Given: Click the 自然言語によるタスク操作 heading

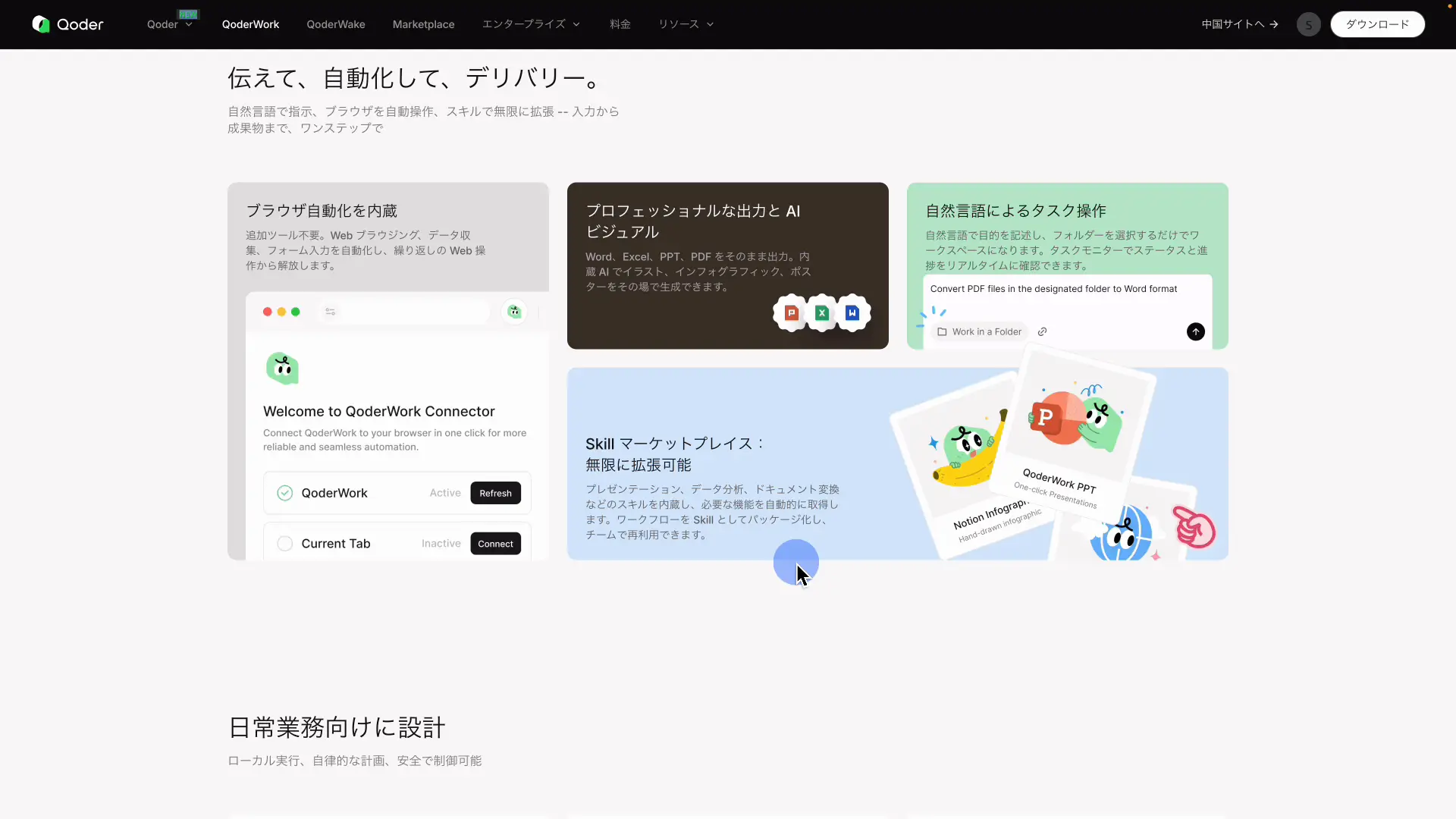Looking at the screenshot, I should 1015,211.
